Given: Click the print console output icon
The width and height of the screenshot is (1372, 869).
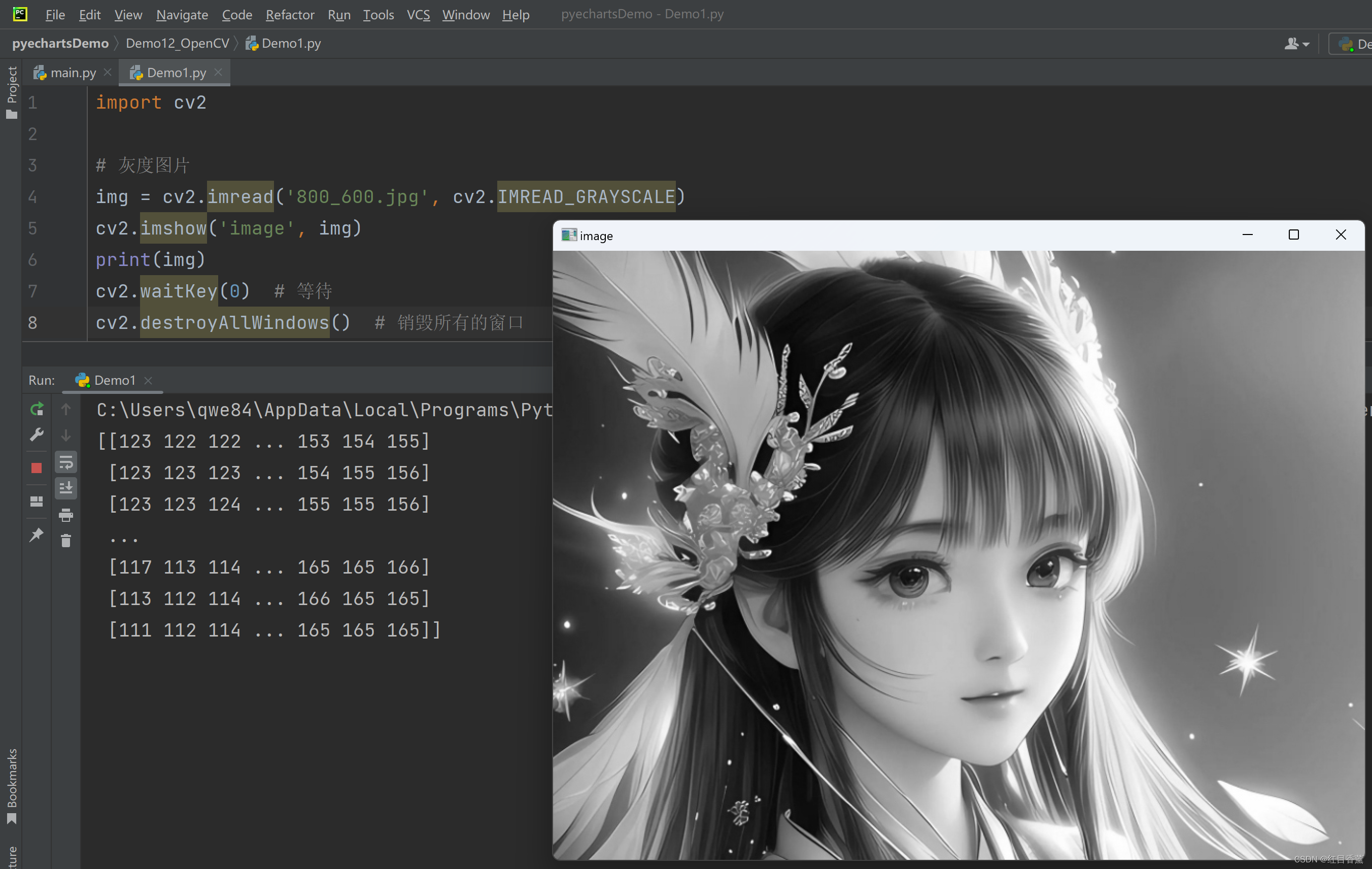Looking at the screenshot, I should pos(66,515).
